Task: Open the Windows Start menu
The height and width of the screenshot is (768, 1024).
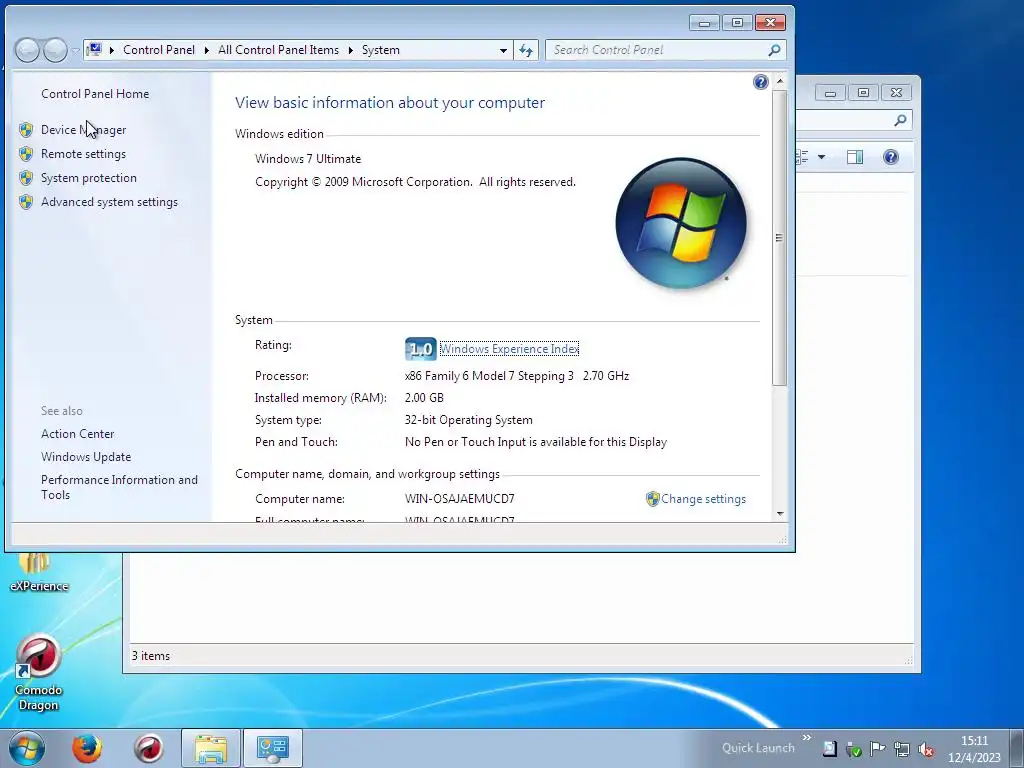Action: [x=27, y=748]
